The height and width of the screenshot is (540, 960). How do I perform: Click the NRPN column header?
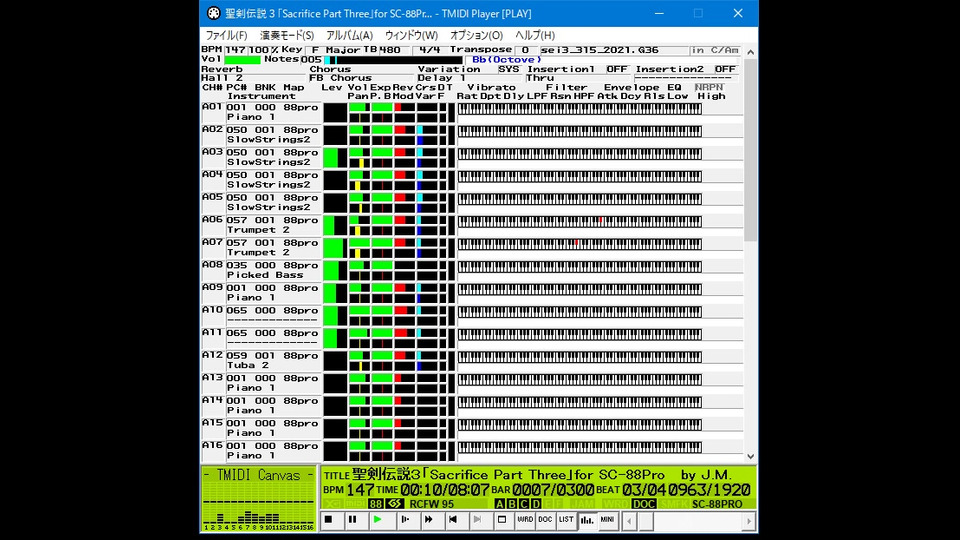(709, 88)
